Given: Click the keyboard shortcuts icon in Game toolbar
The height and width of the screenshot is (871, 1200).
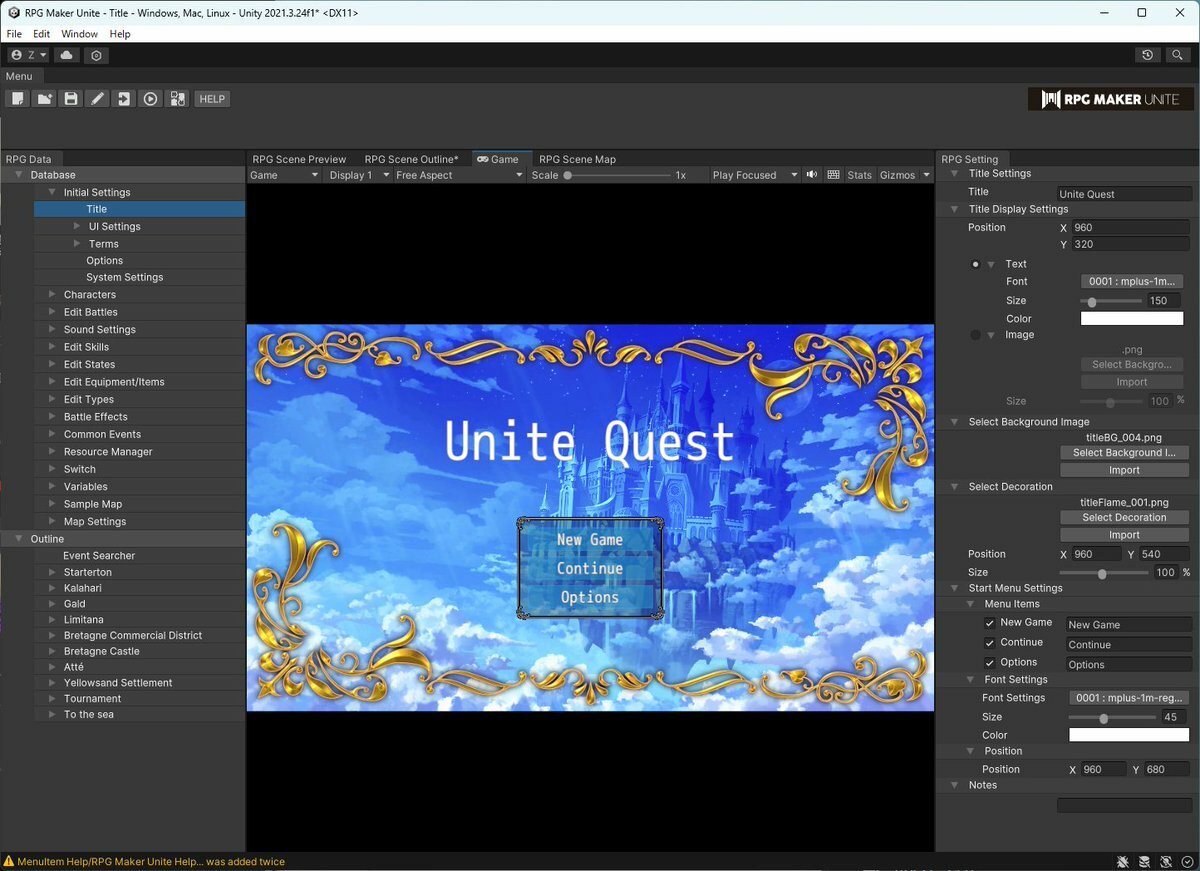Looking at the screenshot, I should (x=833, y=175).
